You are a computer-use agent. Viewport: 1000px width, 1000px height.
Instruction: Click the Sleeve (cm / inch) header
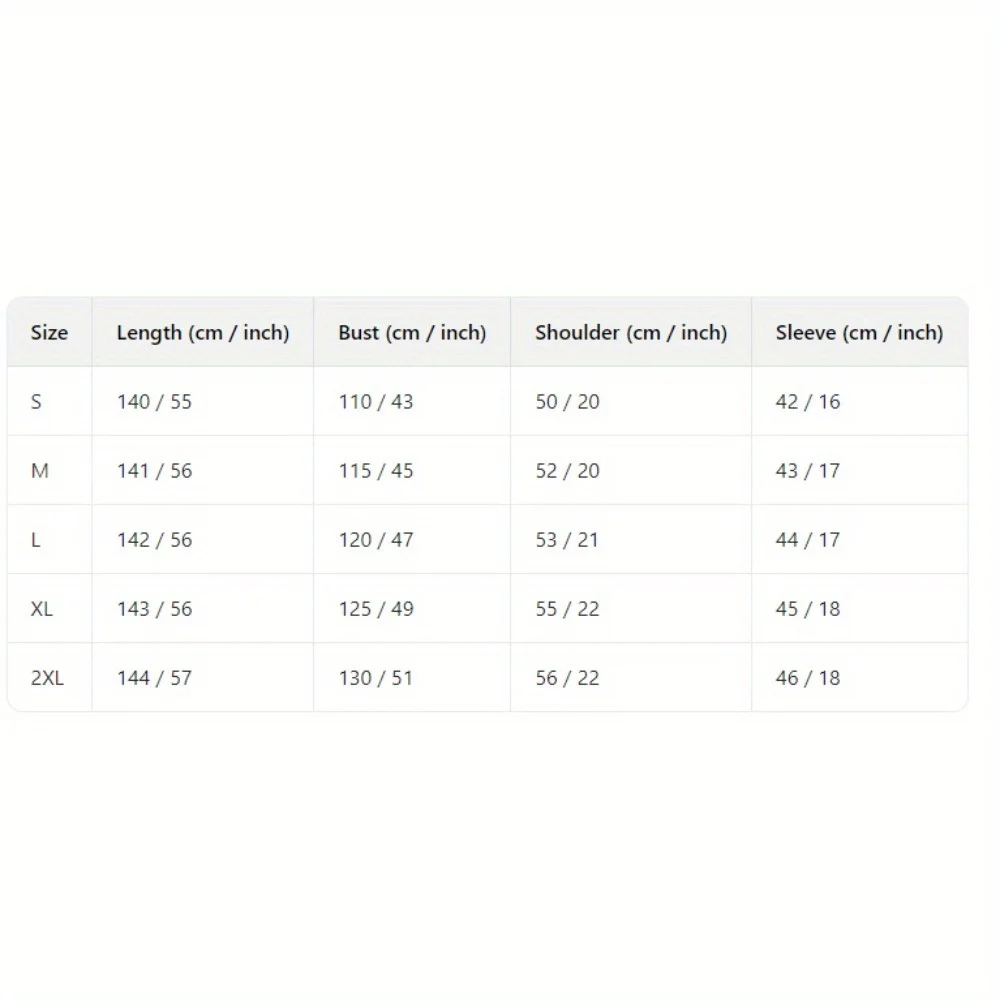pyautogui.click(x=859, y=333)
